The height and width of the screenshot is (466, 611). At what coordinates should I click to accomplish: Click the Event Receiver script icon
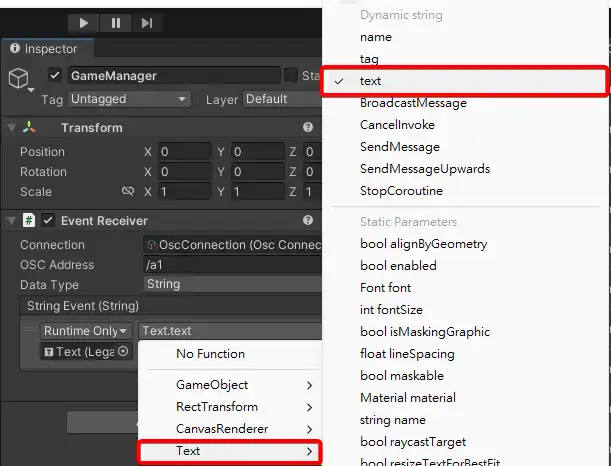point(30,221)
